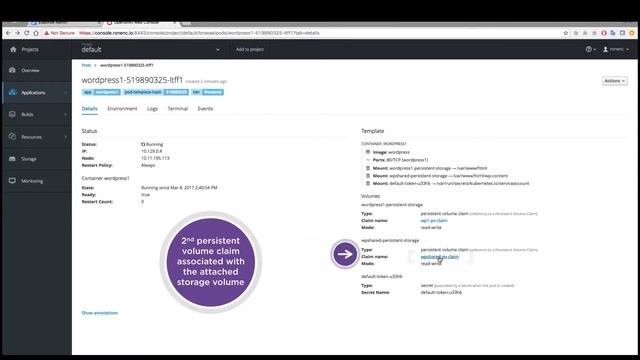
Task: Open the Storage page label in sidebar
Action: 29,159
